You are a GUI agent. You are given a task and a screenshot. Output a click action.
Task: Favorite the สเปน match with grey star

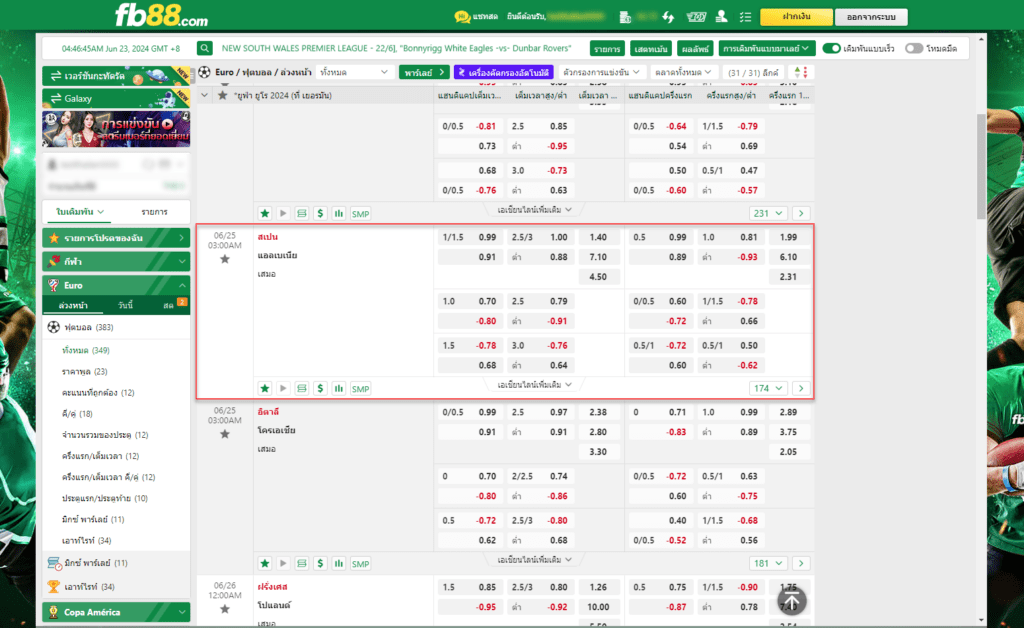click(x=225, y=259)
